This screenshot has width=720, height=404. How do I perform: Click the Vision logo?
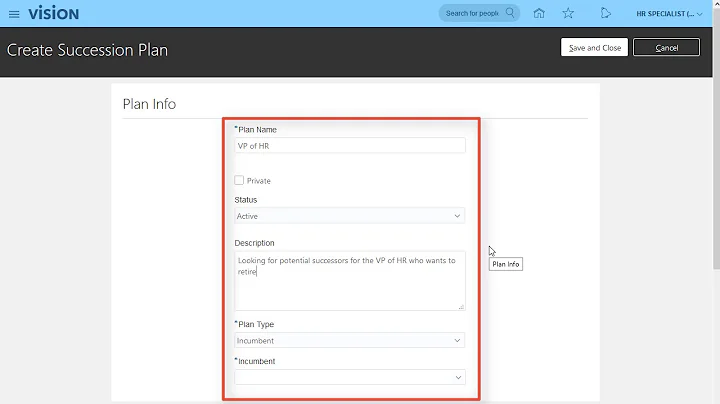pyautogui.click(x=54, y=14)
